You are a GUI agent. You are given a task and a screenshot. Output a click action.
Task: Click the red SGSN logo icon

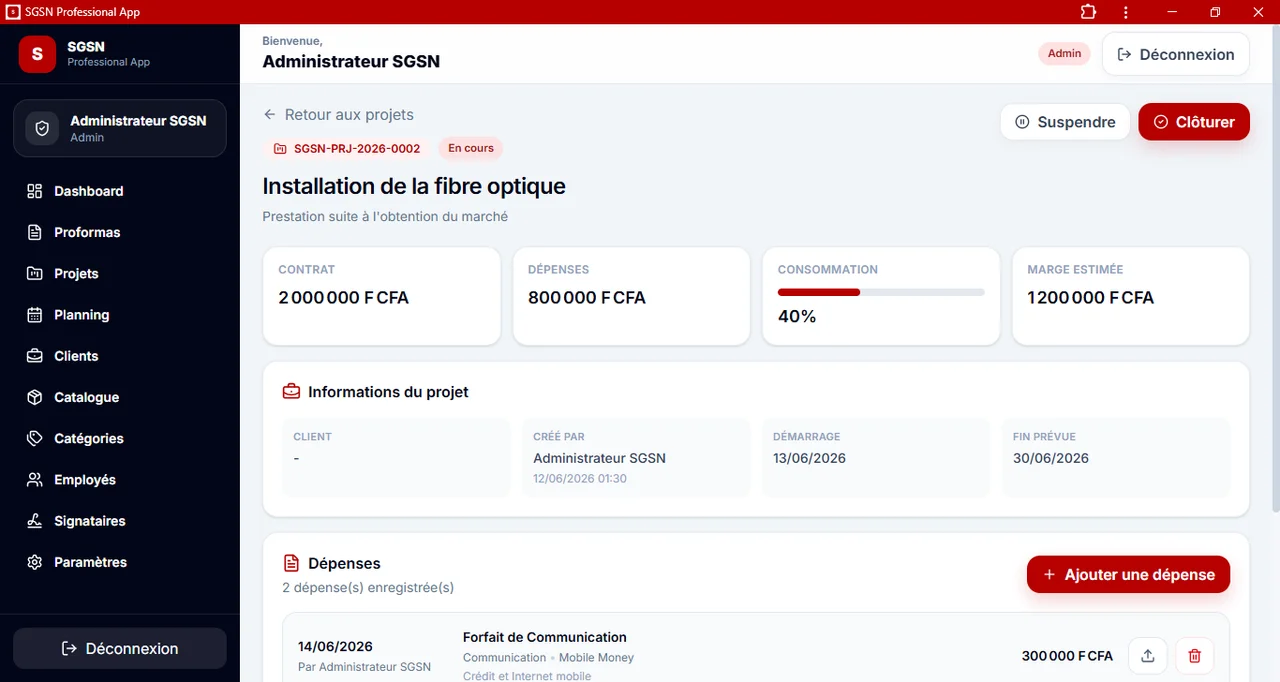37,54
